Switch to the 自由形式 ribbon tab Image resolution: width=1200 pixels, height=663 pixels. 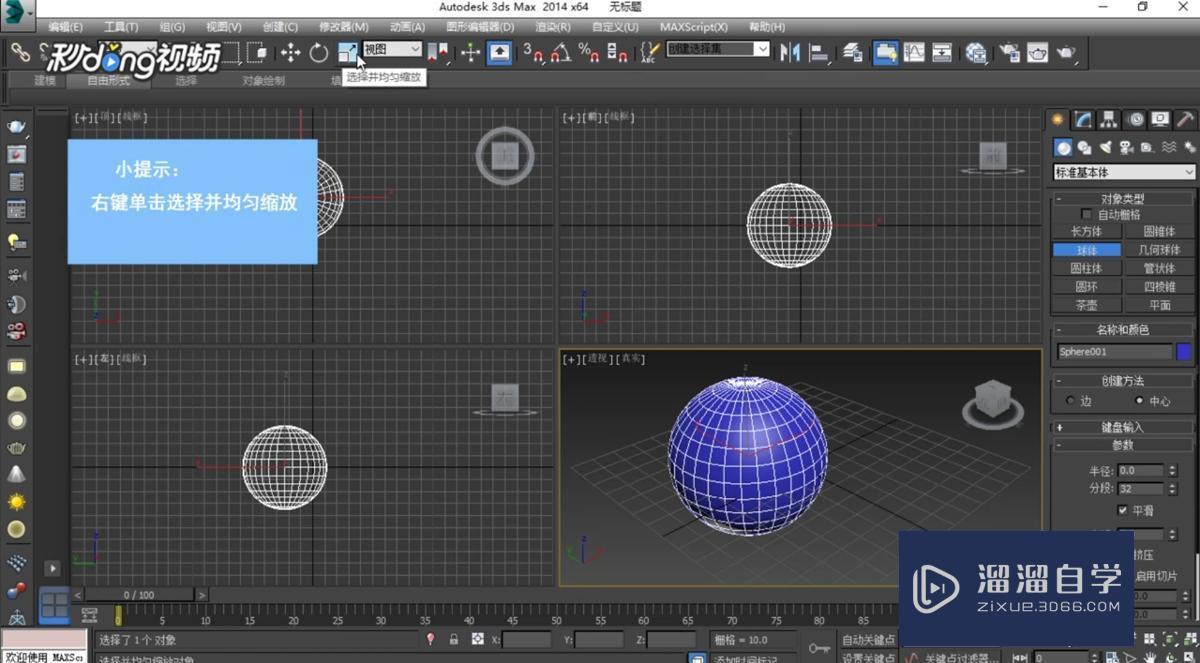107,81
